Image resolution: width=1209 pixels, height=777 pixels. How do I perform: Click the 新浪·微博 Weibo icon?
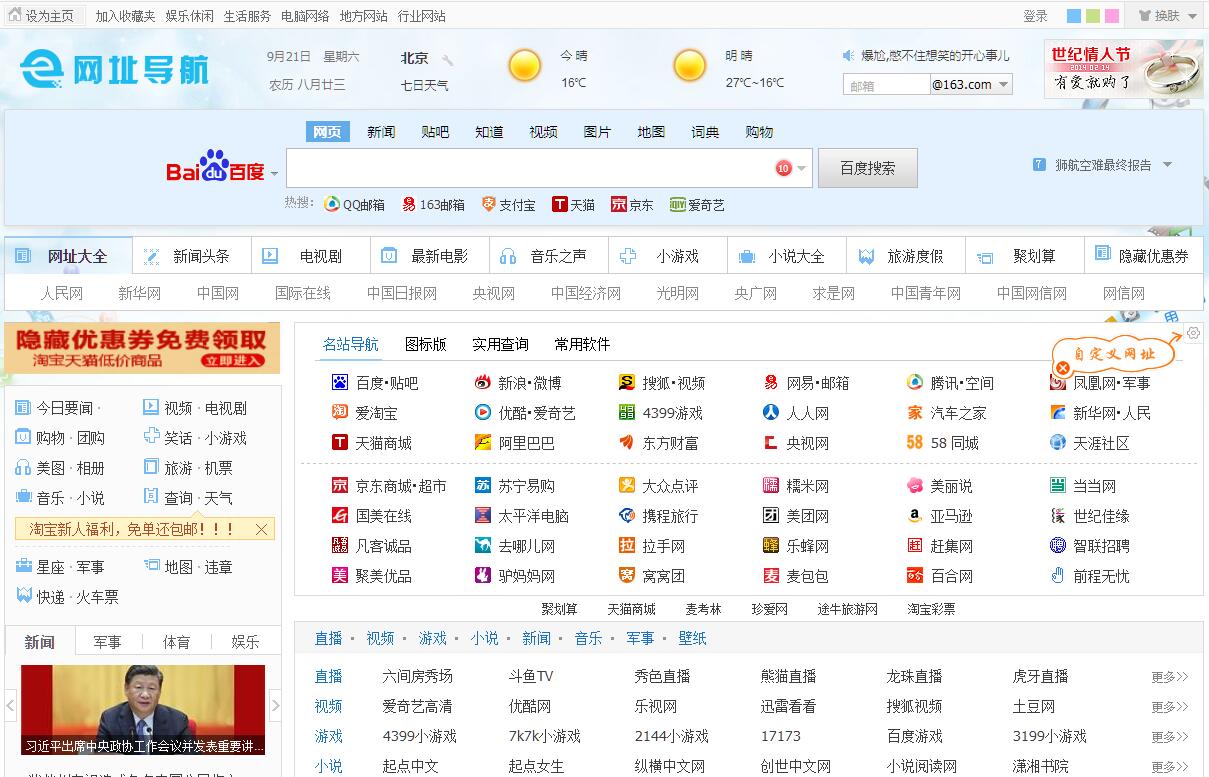point(483,383)
